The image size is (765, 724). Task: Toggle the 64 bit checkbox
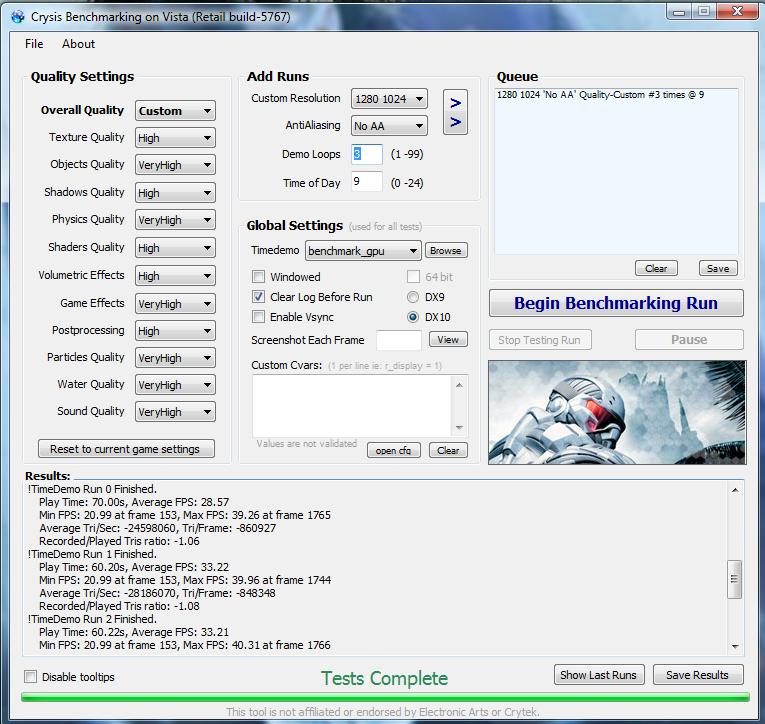(x=413, y=277)
